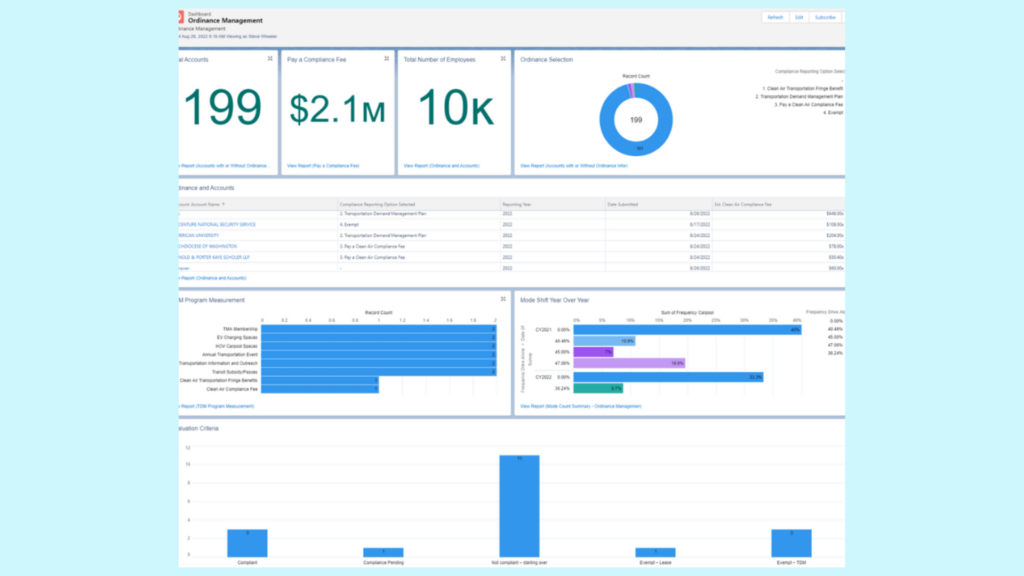The width and height of the screenshot is (1024, 576).
Task: Click the Edit button
Action: coord(799,17)
